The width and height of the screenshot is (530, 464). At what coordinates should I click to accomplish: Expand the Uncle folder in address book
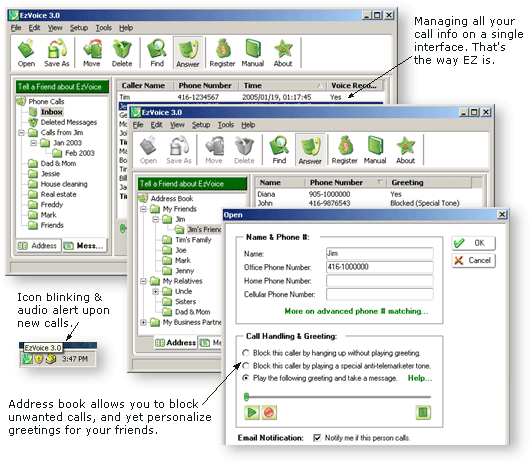(x=155, y=291)
